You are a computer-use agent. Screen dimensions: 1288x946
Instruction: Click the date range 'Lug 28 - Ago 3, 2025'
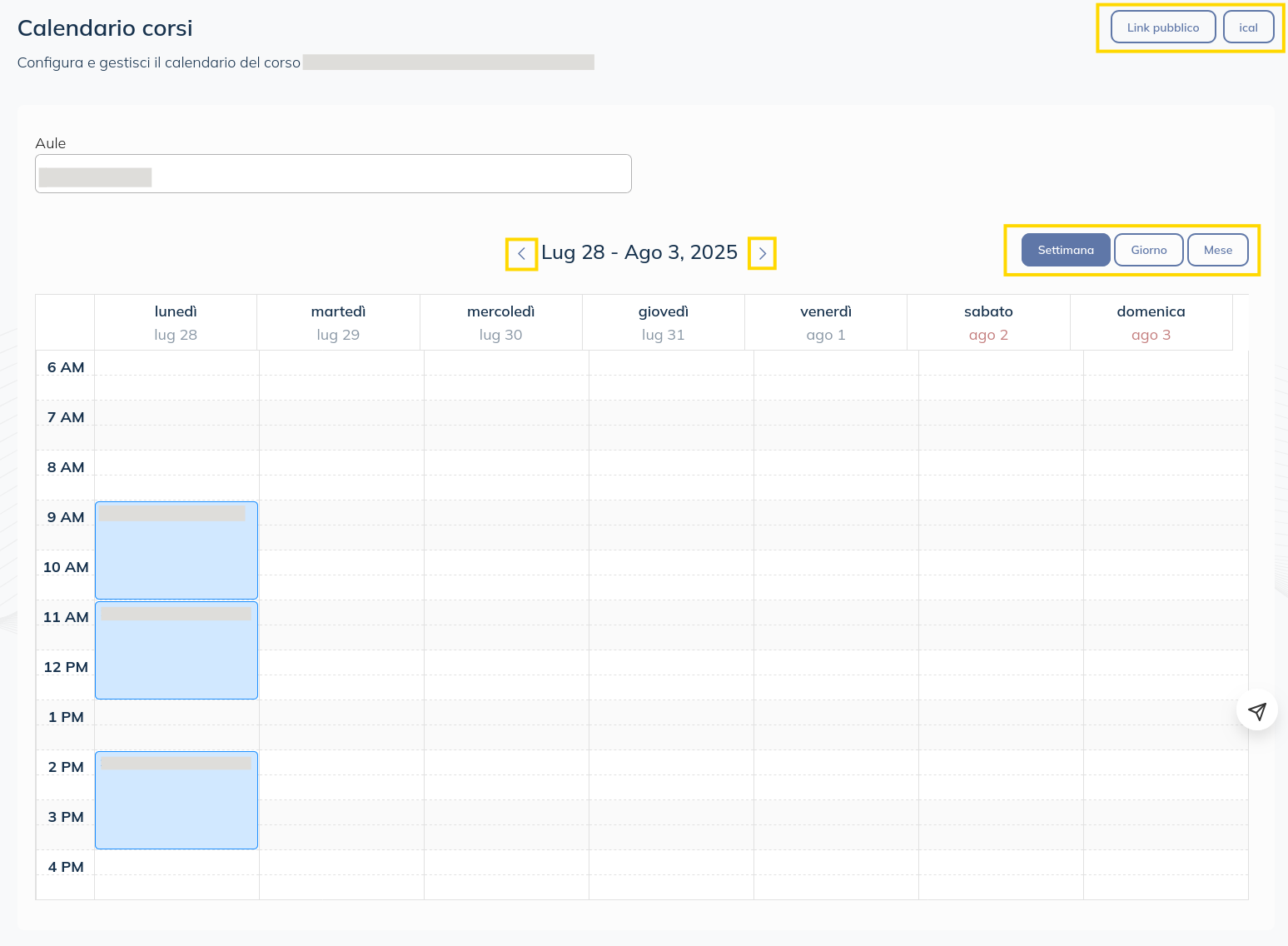point(639,252)
